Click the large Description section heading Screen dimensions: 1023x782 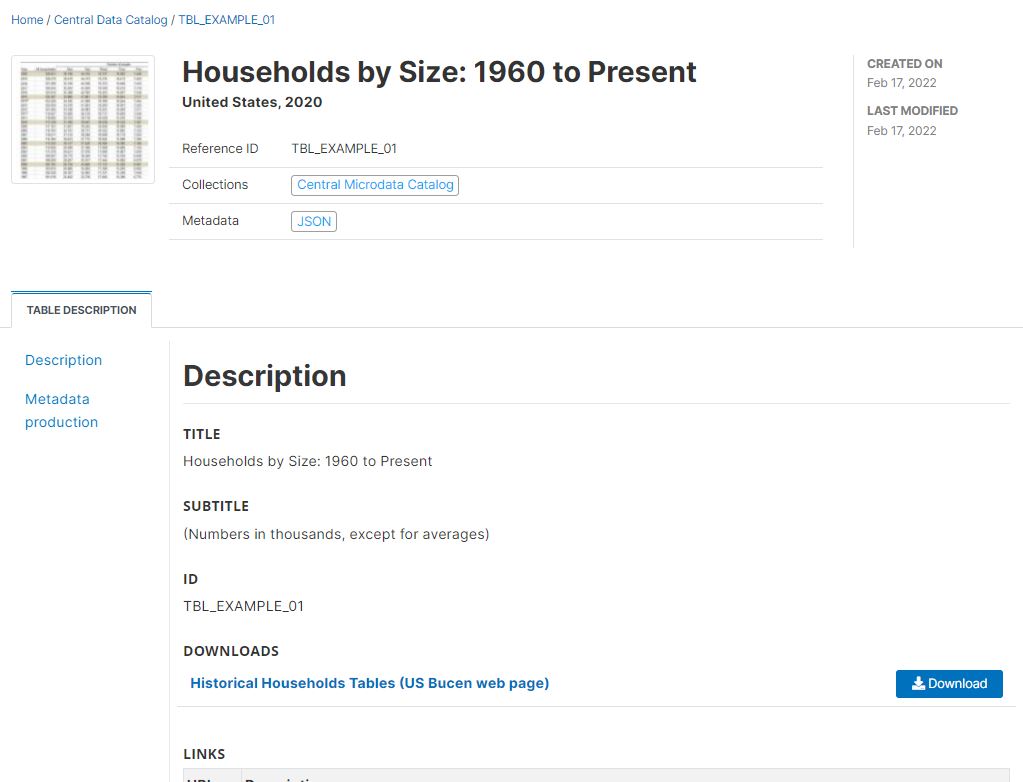(x=265, y=376)
